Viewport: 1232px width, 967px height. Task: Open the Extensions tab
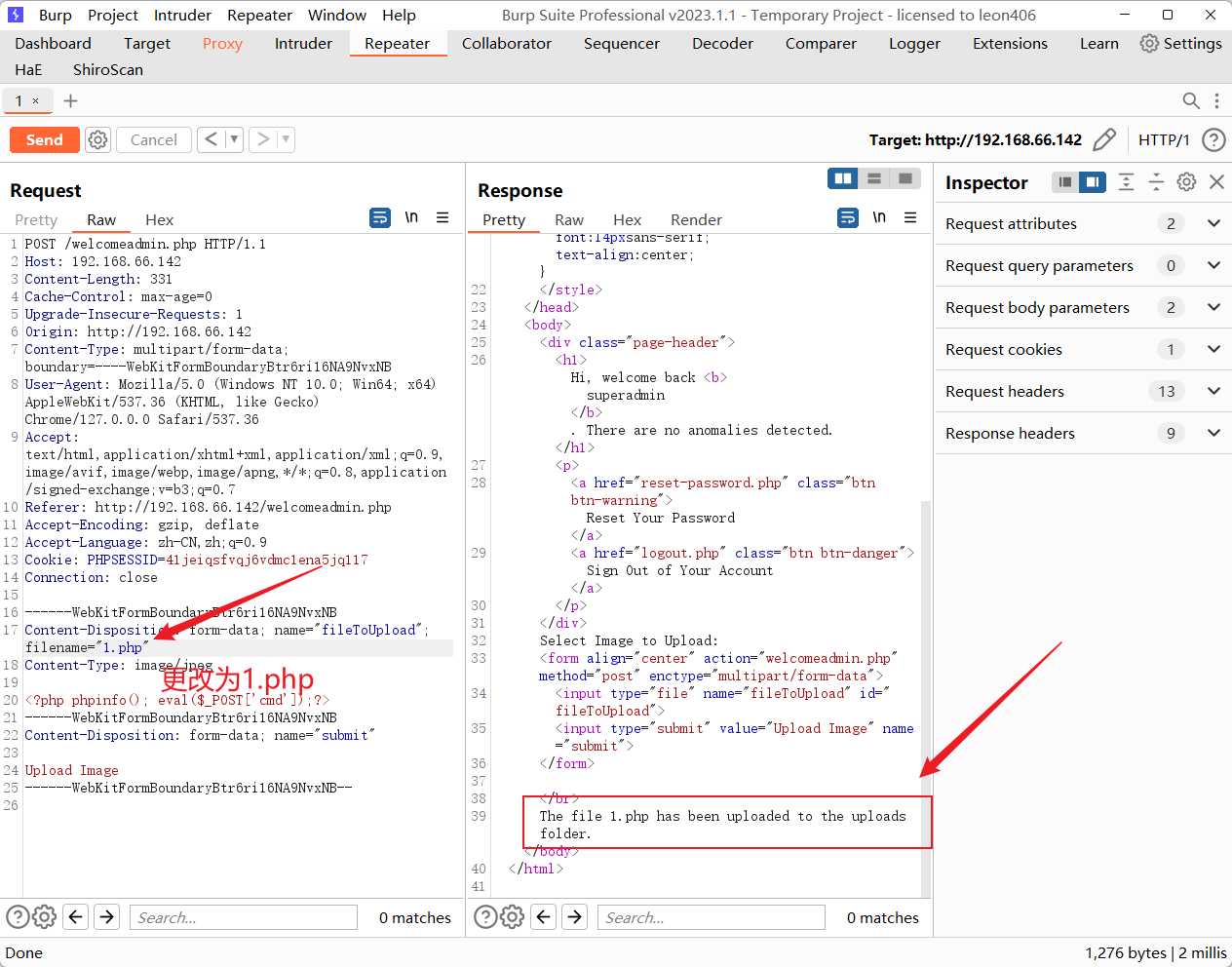pyautogui.click(x=1010, y=43)
